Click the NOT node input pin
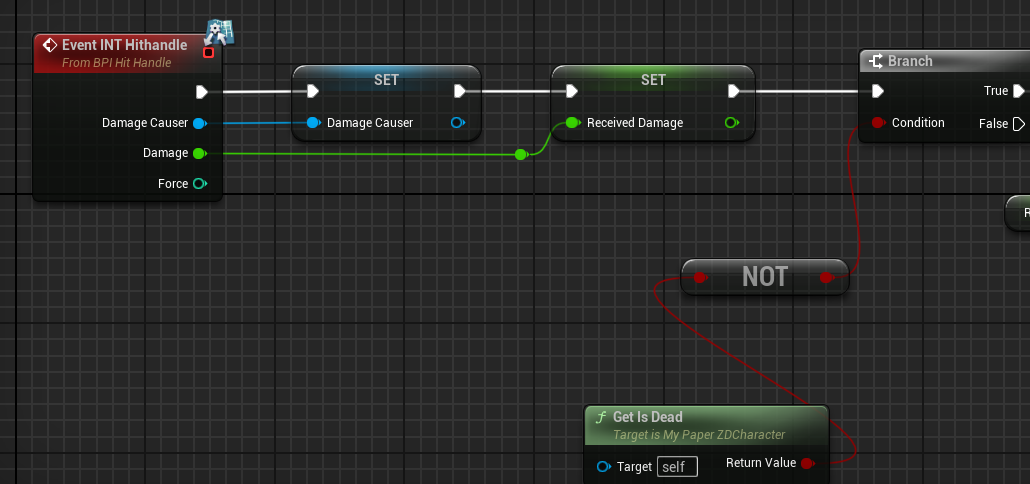 point(700,278)
